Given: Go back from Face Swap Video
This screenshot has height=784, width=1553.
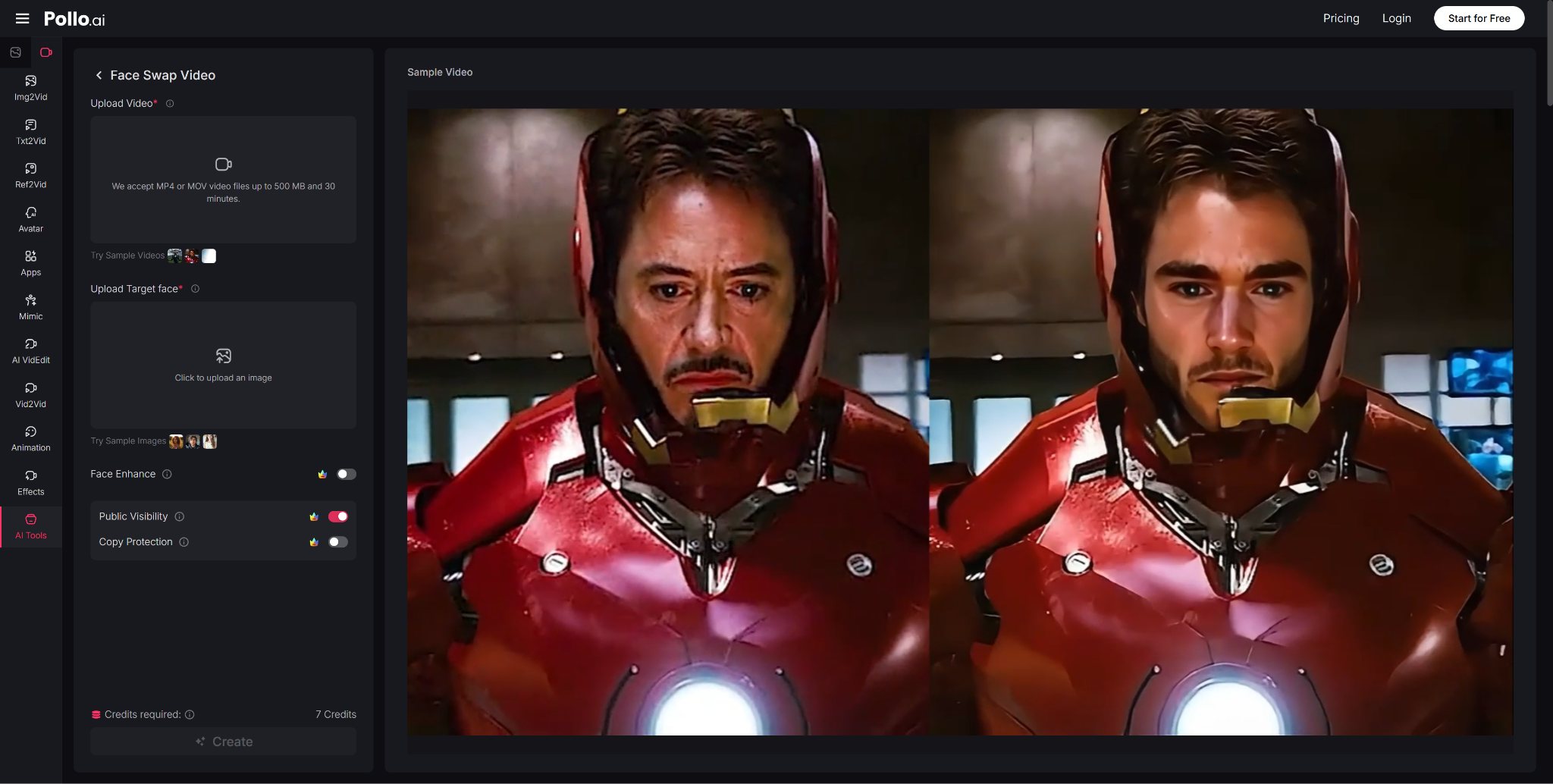Looking at the screenshot, I should pos(99,75).
